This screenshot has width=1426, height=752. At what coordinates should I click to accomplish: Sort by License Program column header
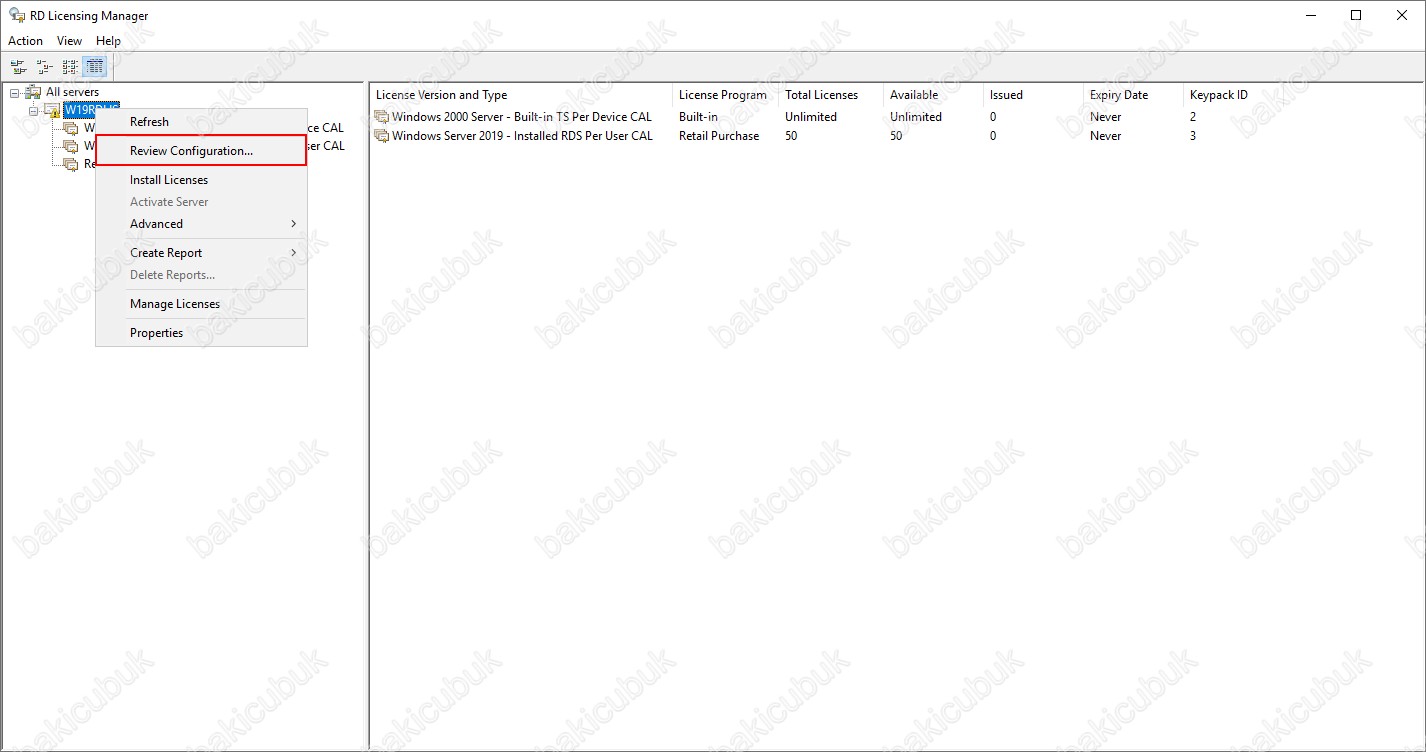tap(726, 95)
